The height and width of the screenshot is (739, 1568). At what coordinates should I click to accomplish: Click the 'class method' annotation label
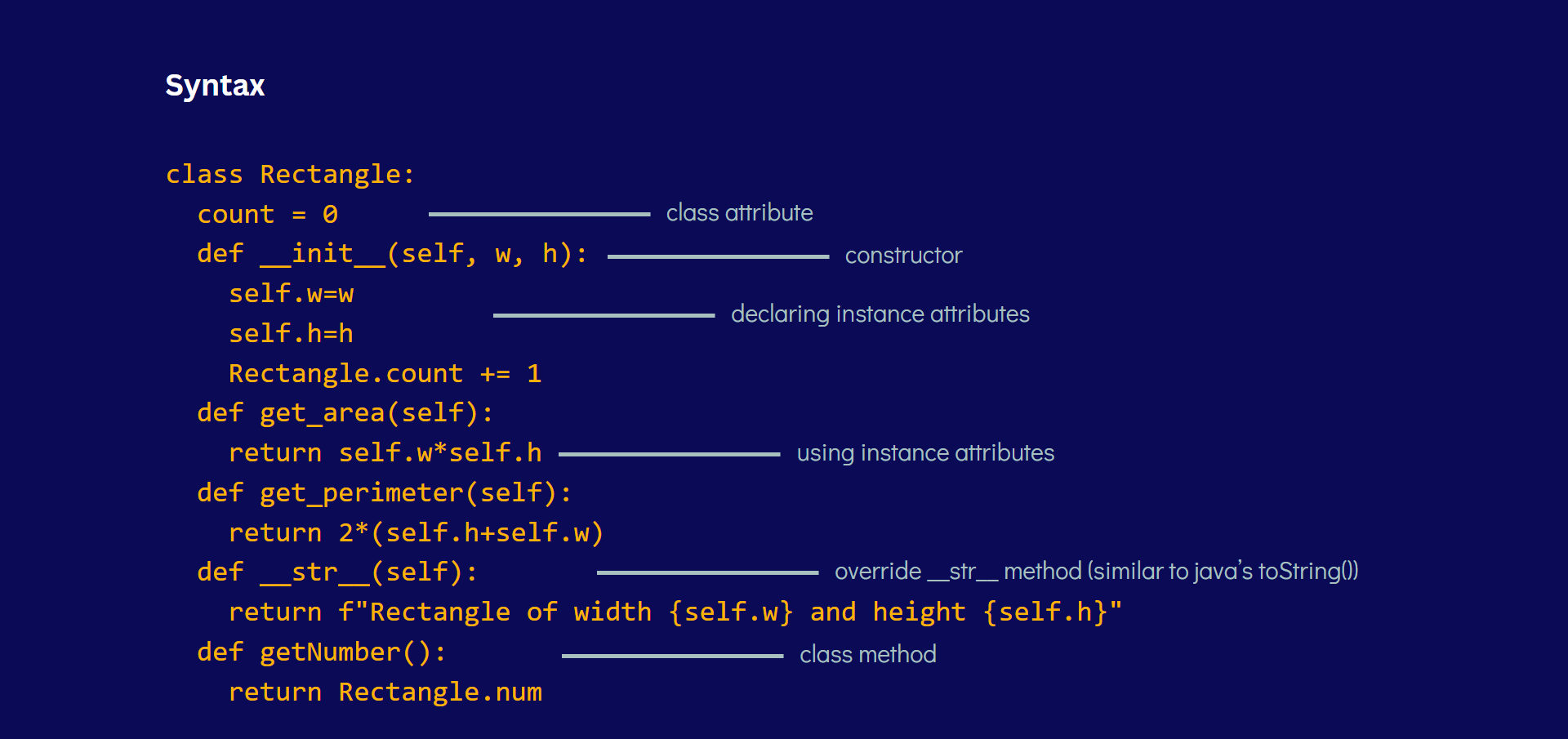point(867,655)
